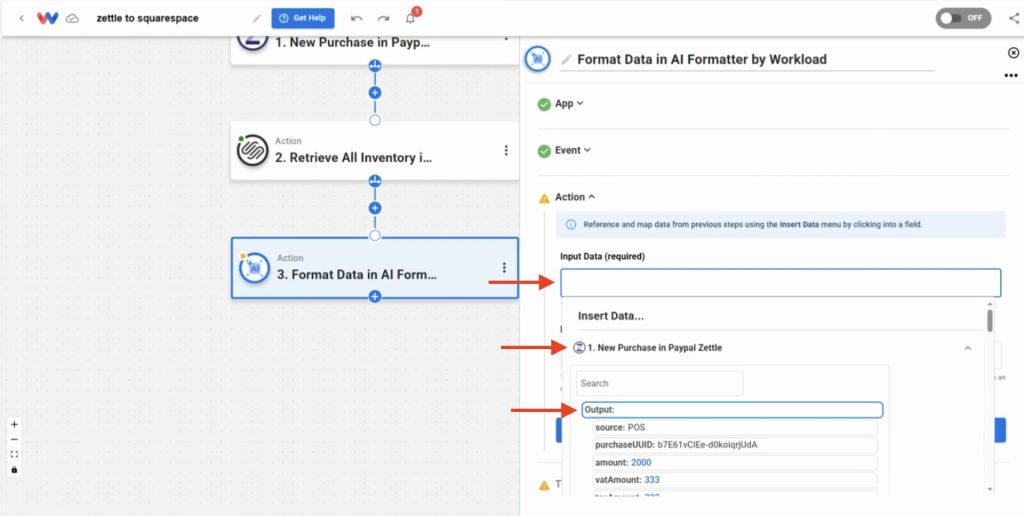Image resolution: width=1024 pixels, height=516 pixels.
Task: Collapse 1. New Purchase in Paypal Zettle
Action: tap(968, 348)
